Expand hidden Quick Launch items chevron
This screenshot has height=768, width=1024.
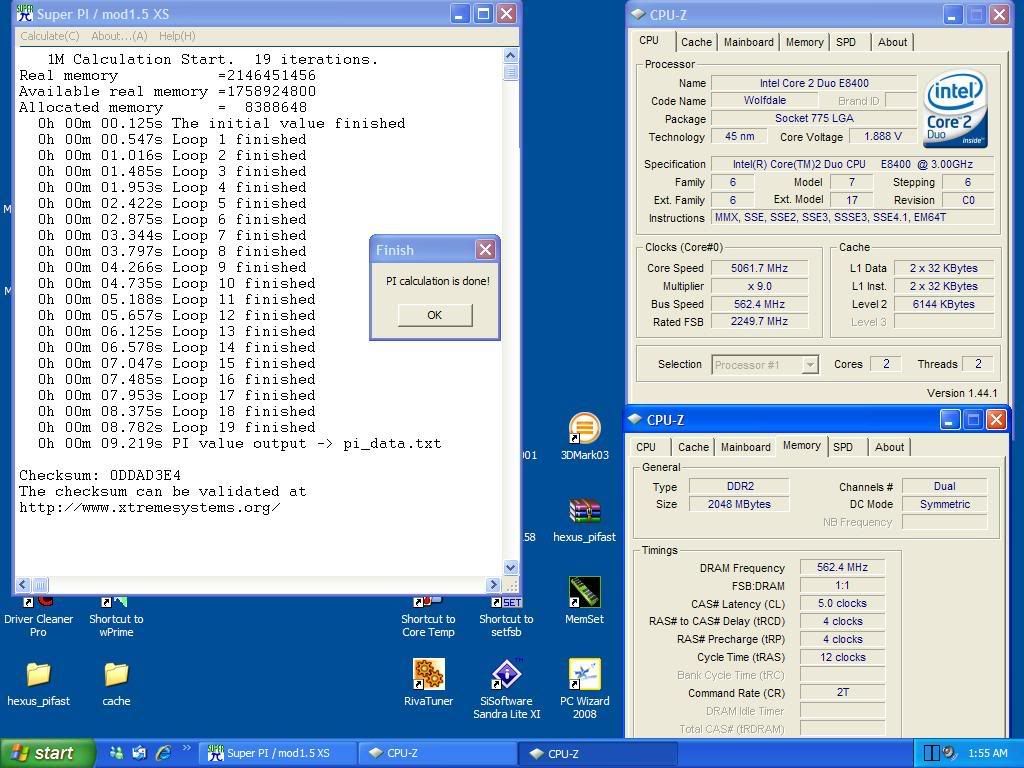coord(187,748)
